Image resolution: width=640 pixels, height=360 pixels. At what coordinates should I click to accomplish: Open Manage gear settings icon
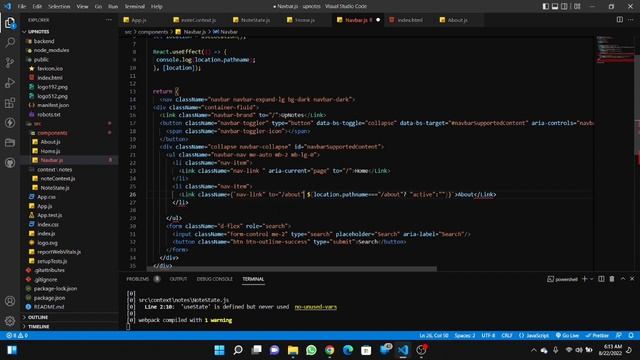click(10, 321)
